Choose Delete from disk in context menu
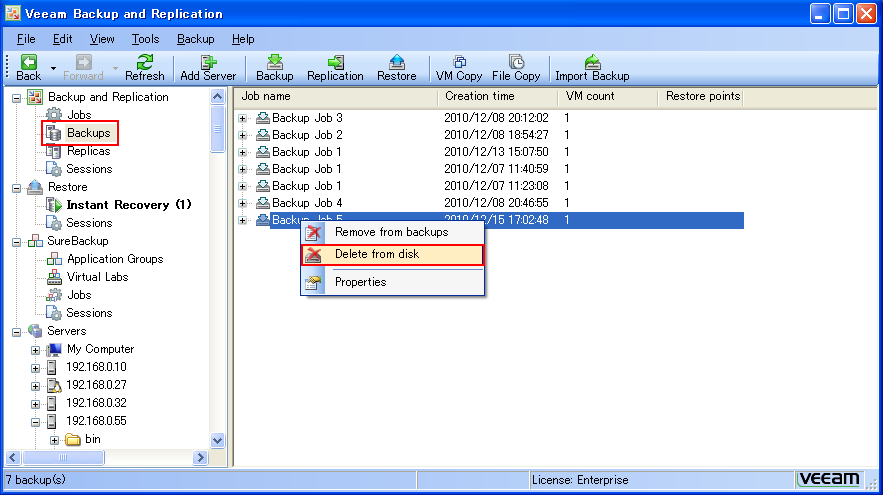This screenshot has width=883, height=495. (x=393, y=255)
